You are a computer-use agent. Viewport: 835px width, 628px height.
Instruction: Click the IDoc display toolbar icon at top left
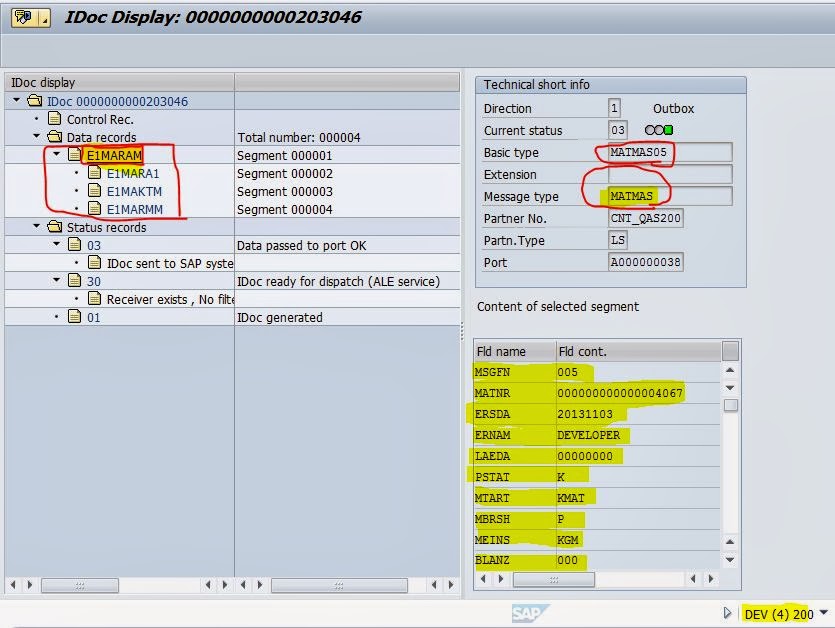(x=24, y=18)
